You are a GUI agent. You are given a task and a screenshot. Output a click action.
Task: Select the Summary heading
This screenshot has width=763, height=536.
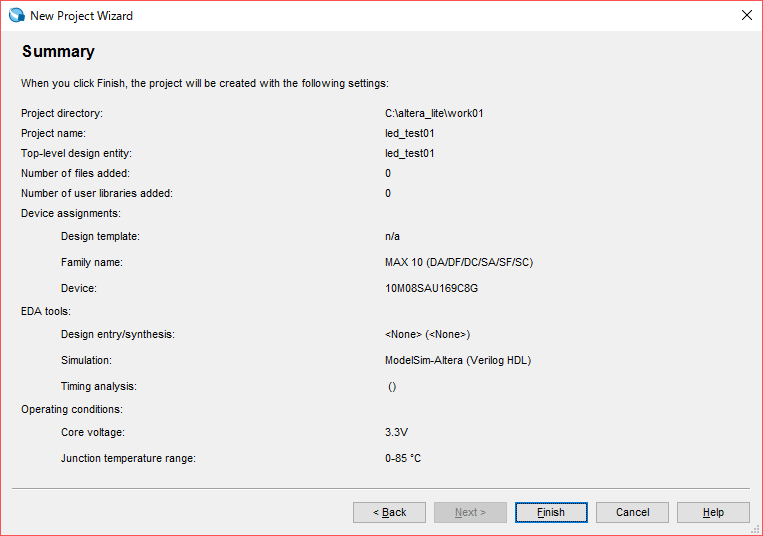click(58, 52)
